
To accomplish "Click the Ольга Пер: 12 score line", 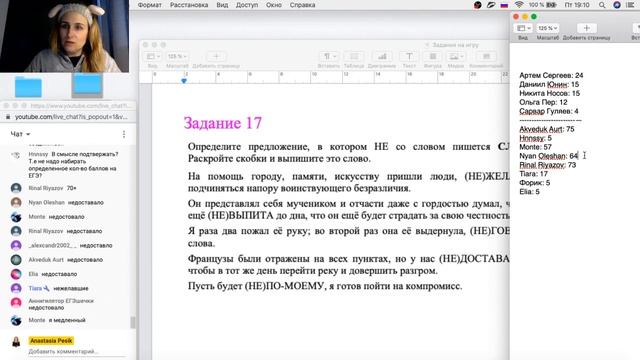I will coord(543,102).
